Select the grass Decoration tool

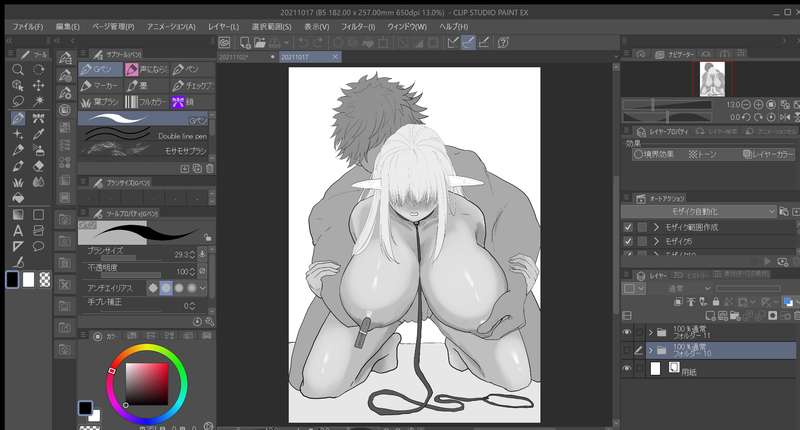[18, 182]
